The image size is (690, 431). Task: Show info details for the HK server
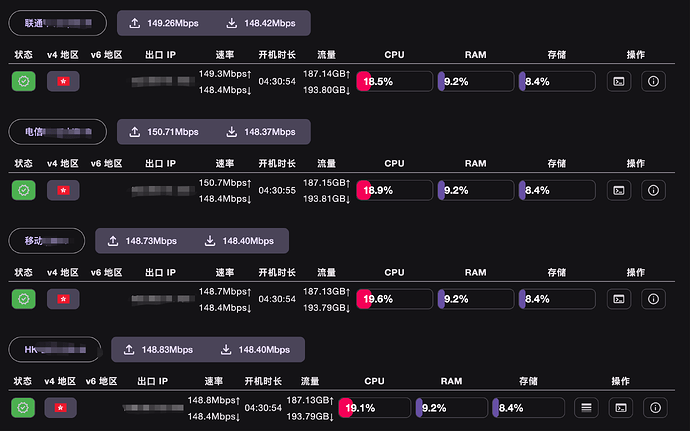(655, 407)
